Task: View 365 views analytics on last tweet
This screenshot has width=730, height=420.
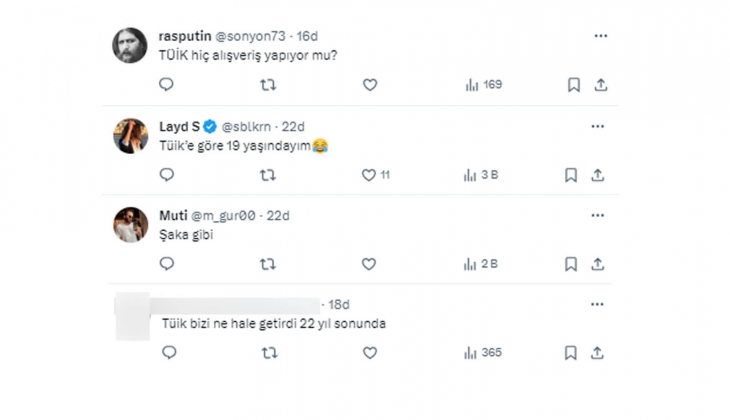Action: (483, 353)
